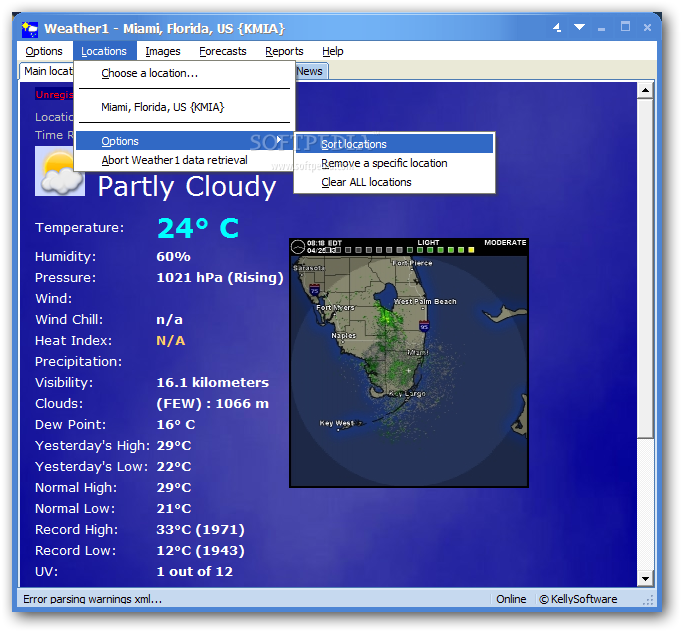Viewport: 682px width, 632px height.
Task: Minimize the Weather1 window
Action: 602,29
